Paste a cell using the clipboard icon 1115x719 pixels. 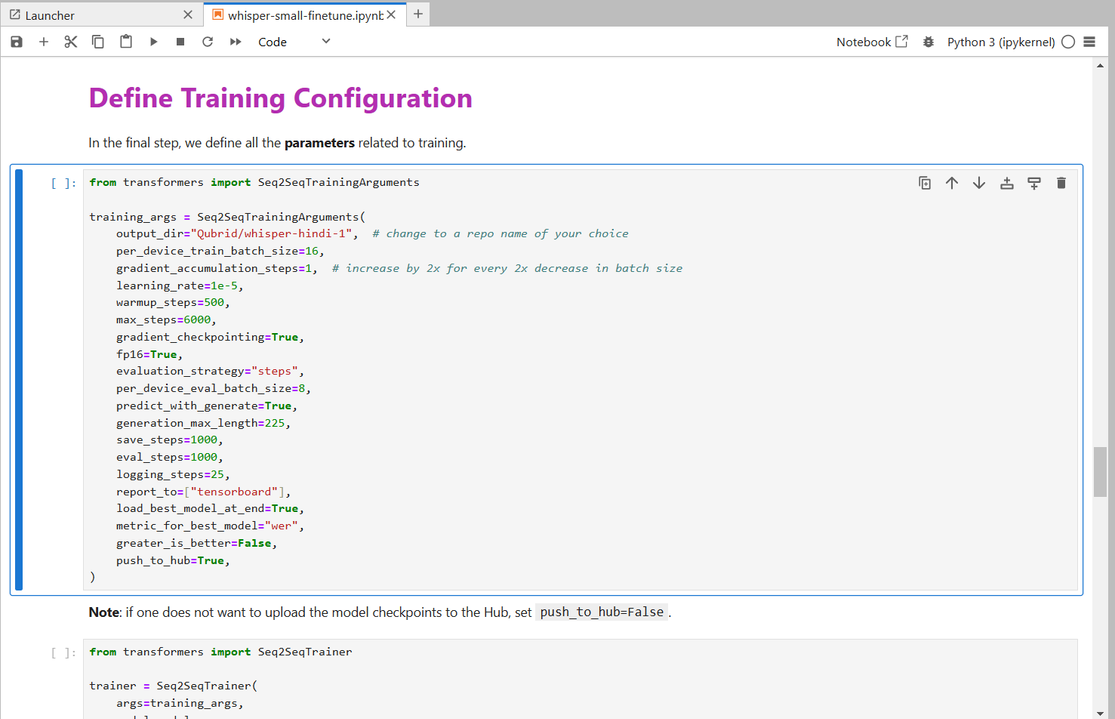tap(126, 42)
